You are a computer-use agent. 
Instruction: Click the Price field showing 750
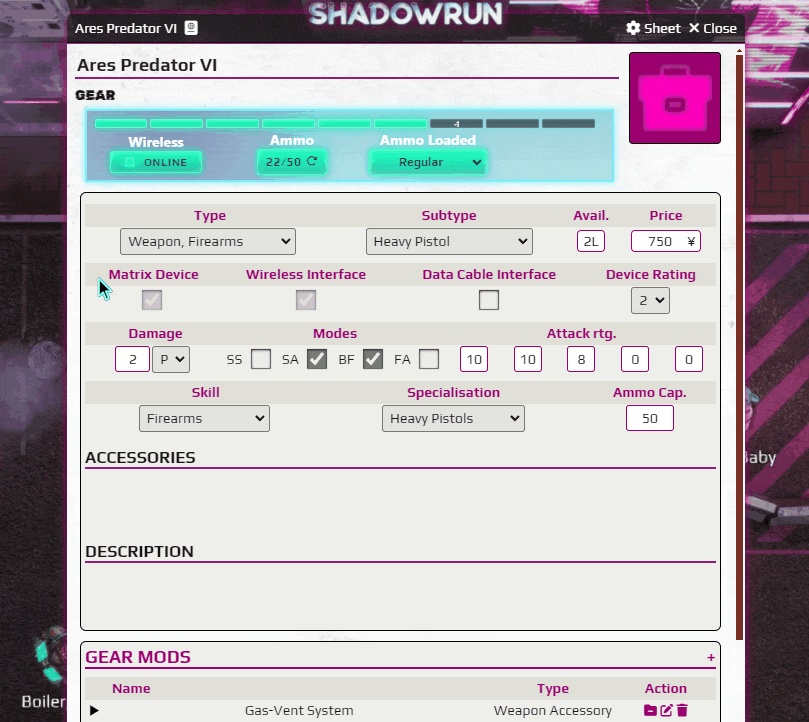(x=666, y=242)
